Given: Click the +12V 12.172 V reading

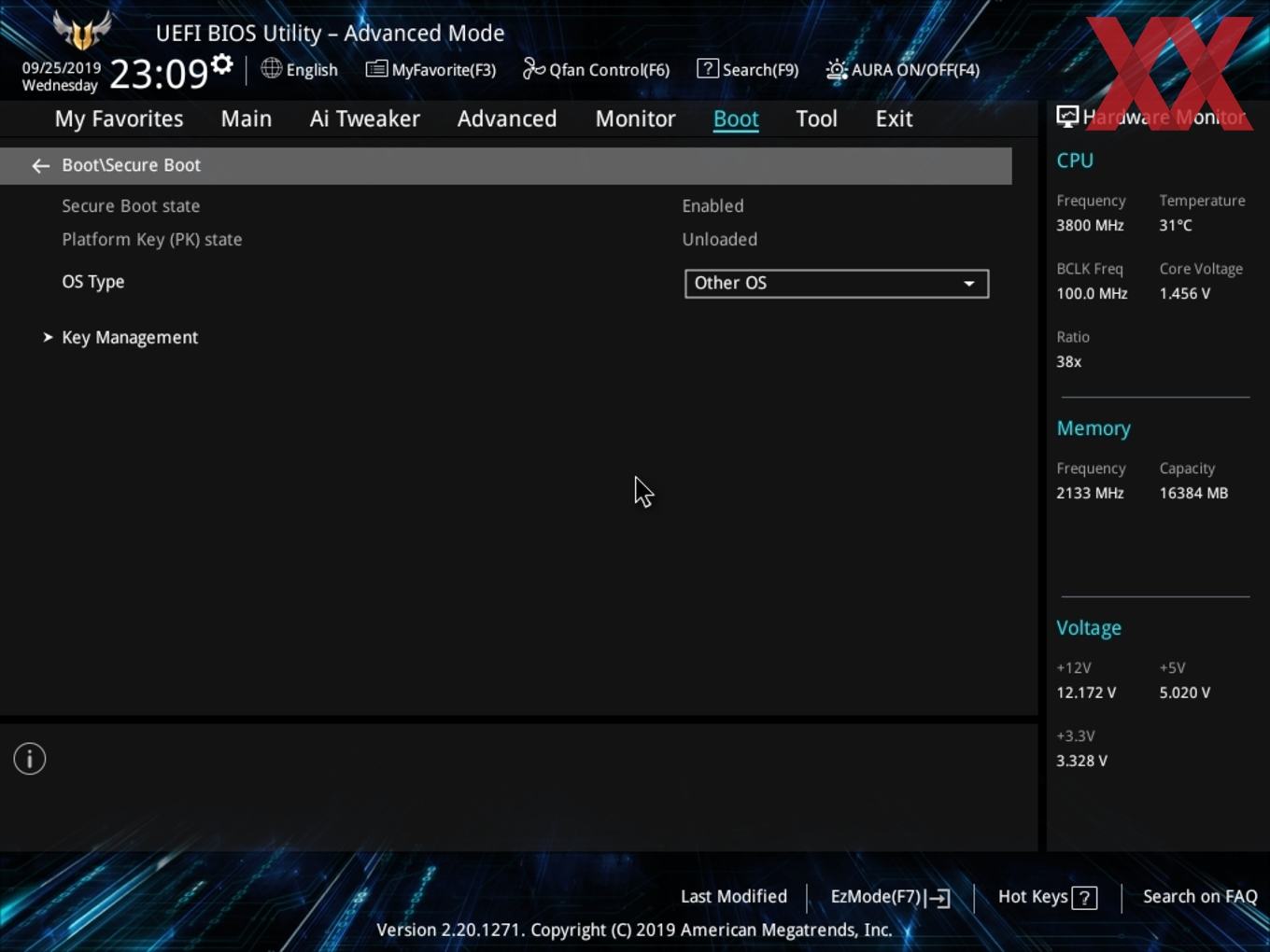Looking at the screenshot, I should tap(1086, 693).
